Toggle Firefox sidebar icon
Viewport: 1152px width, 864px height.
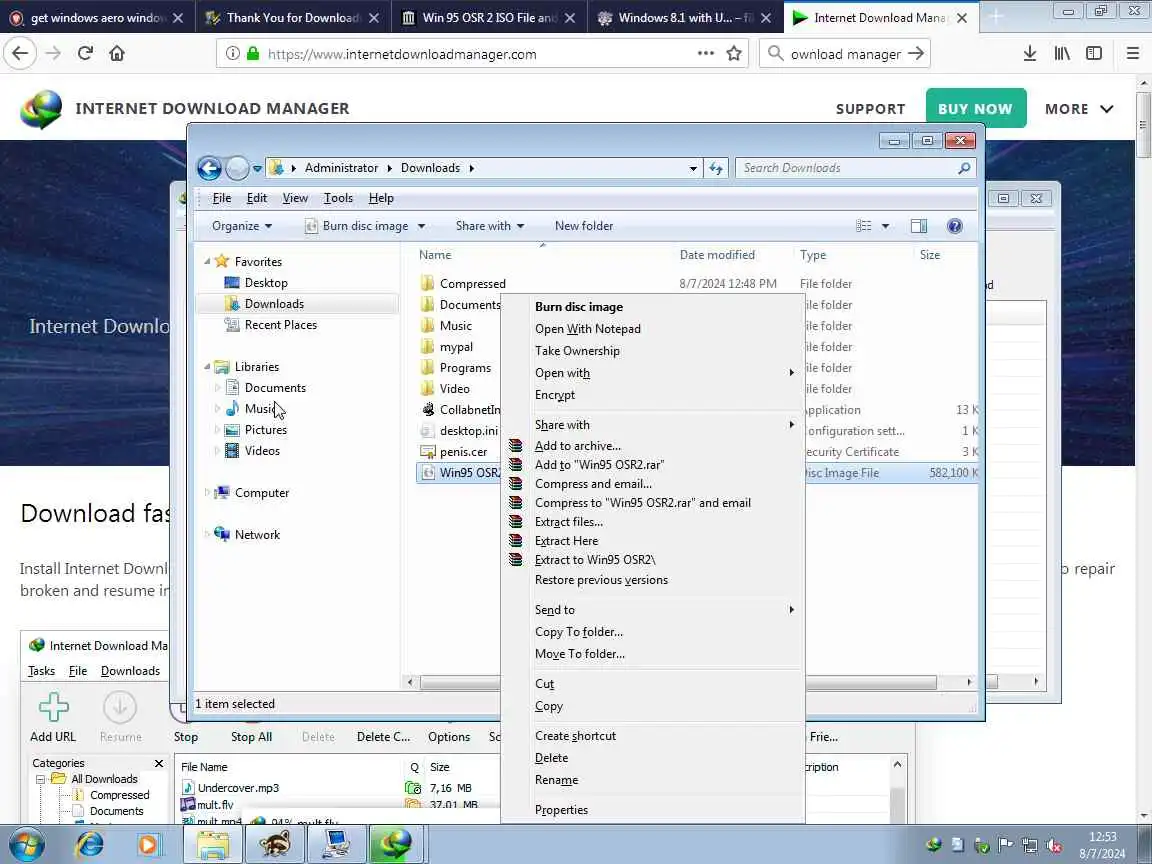pos(1094,53)
